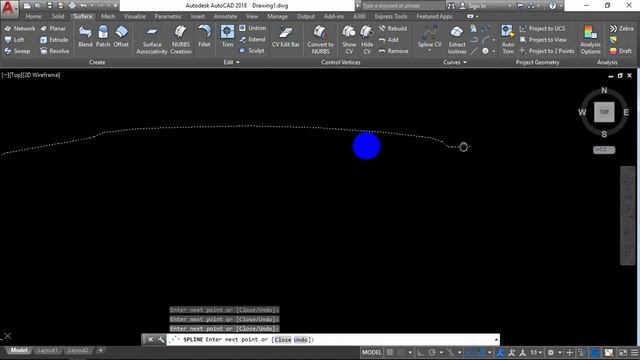Screen dimensions: 640x360
Task: Rebuild the control vertices
Action: tap(393, 29)
